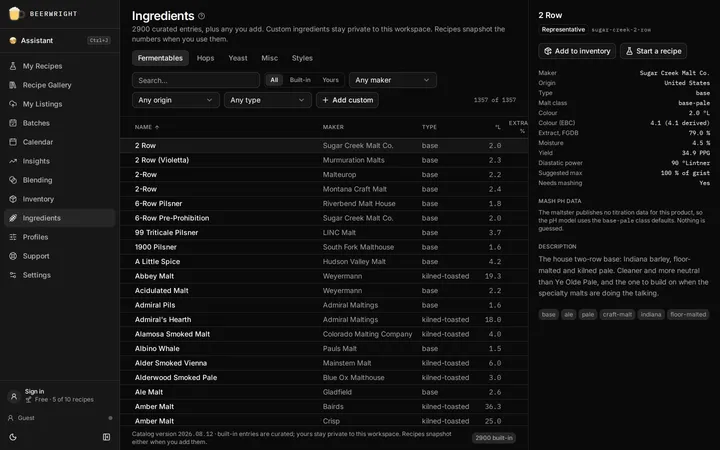Click Add to inventory button
The height and width of the screenshot is (450, 720).
tap(577, 51)
